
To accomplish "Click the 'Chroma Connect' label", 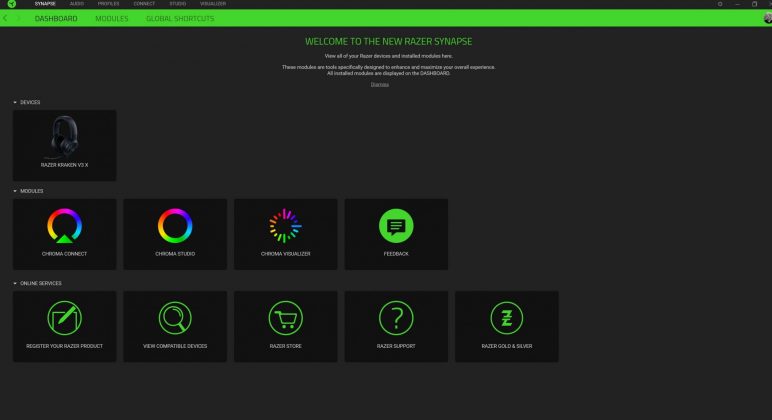I will [x=64, y=254].
